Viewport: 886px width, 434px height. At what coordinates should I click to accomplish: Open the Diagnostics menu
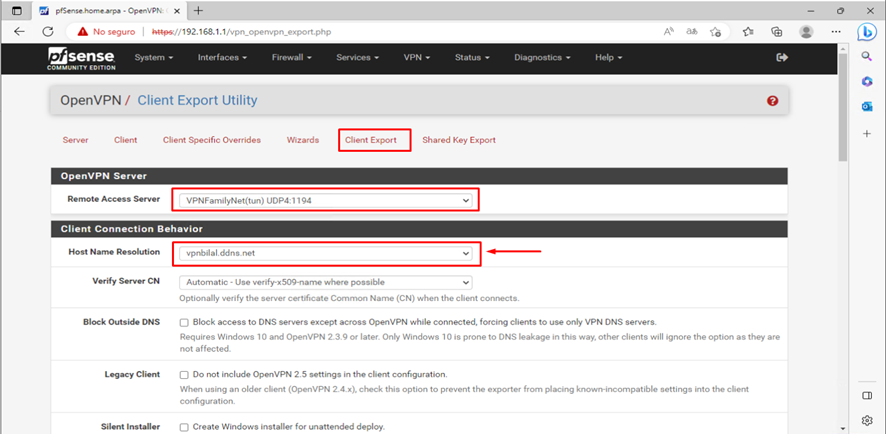(542, 58)
